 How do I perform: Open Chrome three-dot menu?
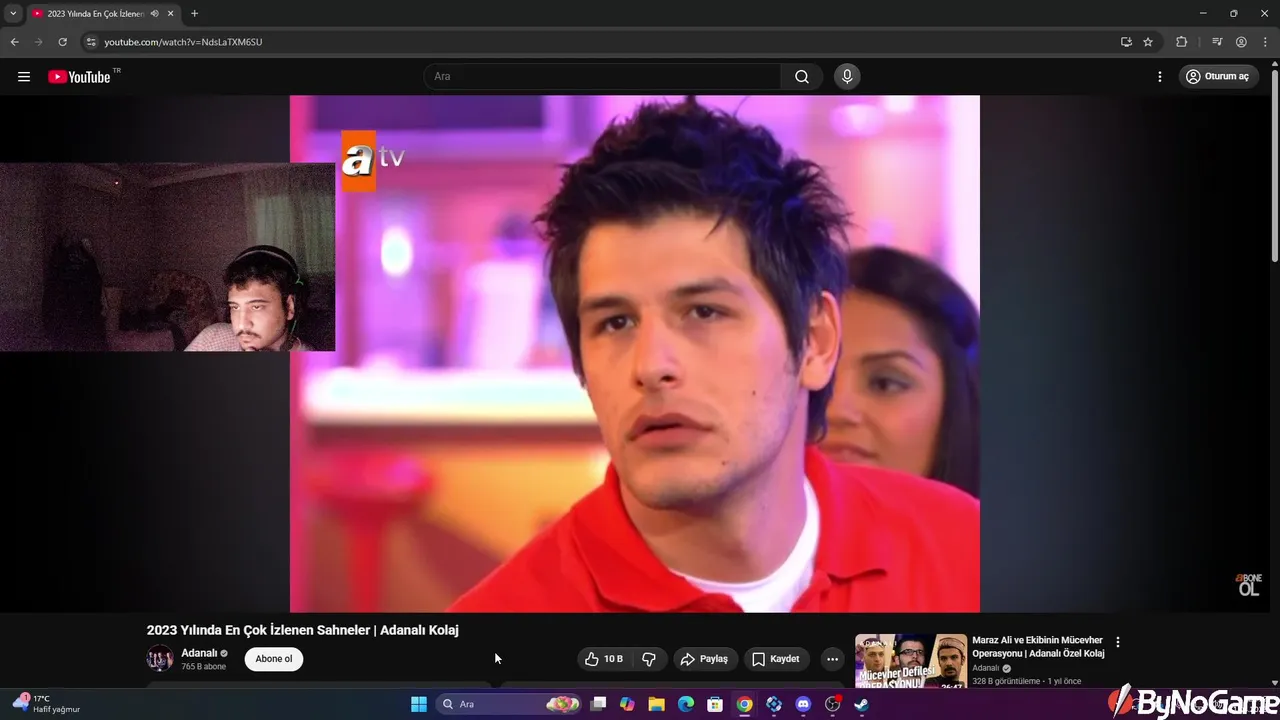pos(1265,42)
